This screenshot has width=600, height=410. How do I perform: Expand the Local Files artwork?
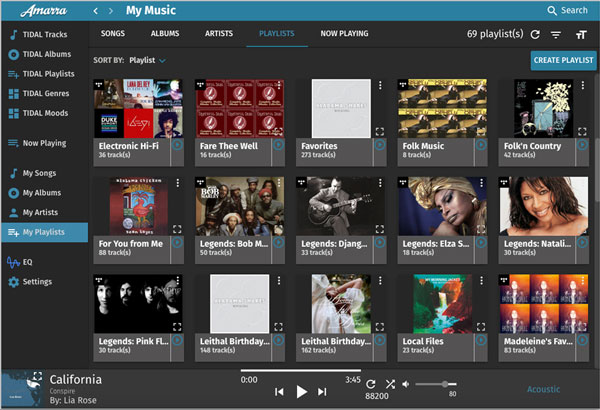(x=481, y=327)
